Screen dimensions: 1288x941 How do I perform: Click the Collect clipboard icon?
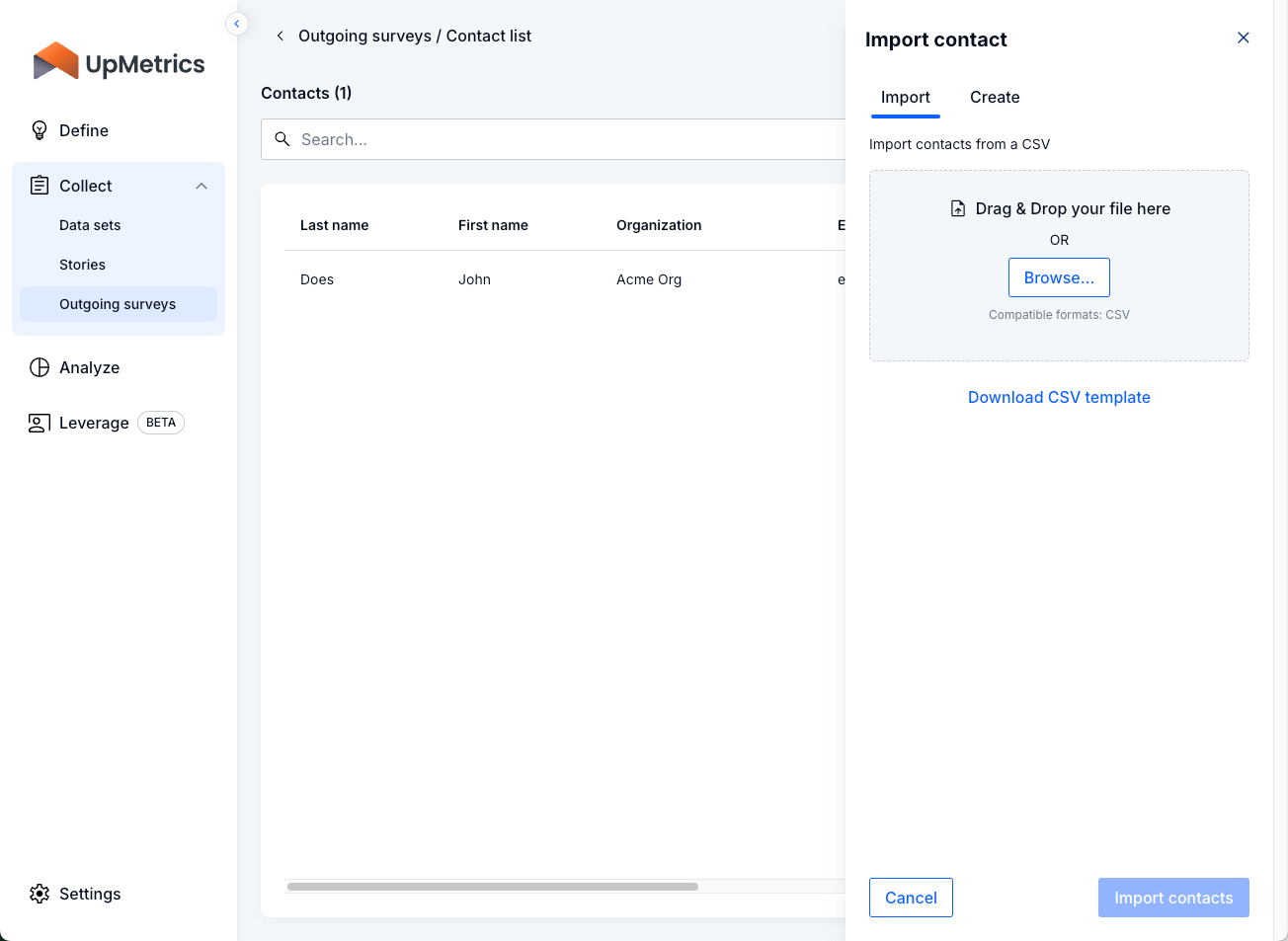pyautogui.click(x=40, y=186)
